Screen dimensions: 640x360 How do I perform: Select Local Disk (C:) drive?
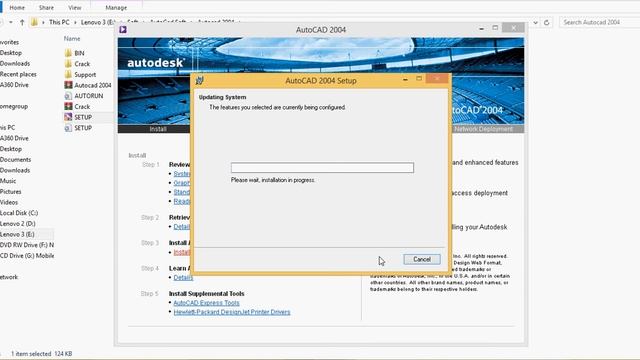coord(19,213)
